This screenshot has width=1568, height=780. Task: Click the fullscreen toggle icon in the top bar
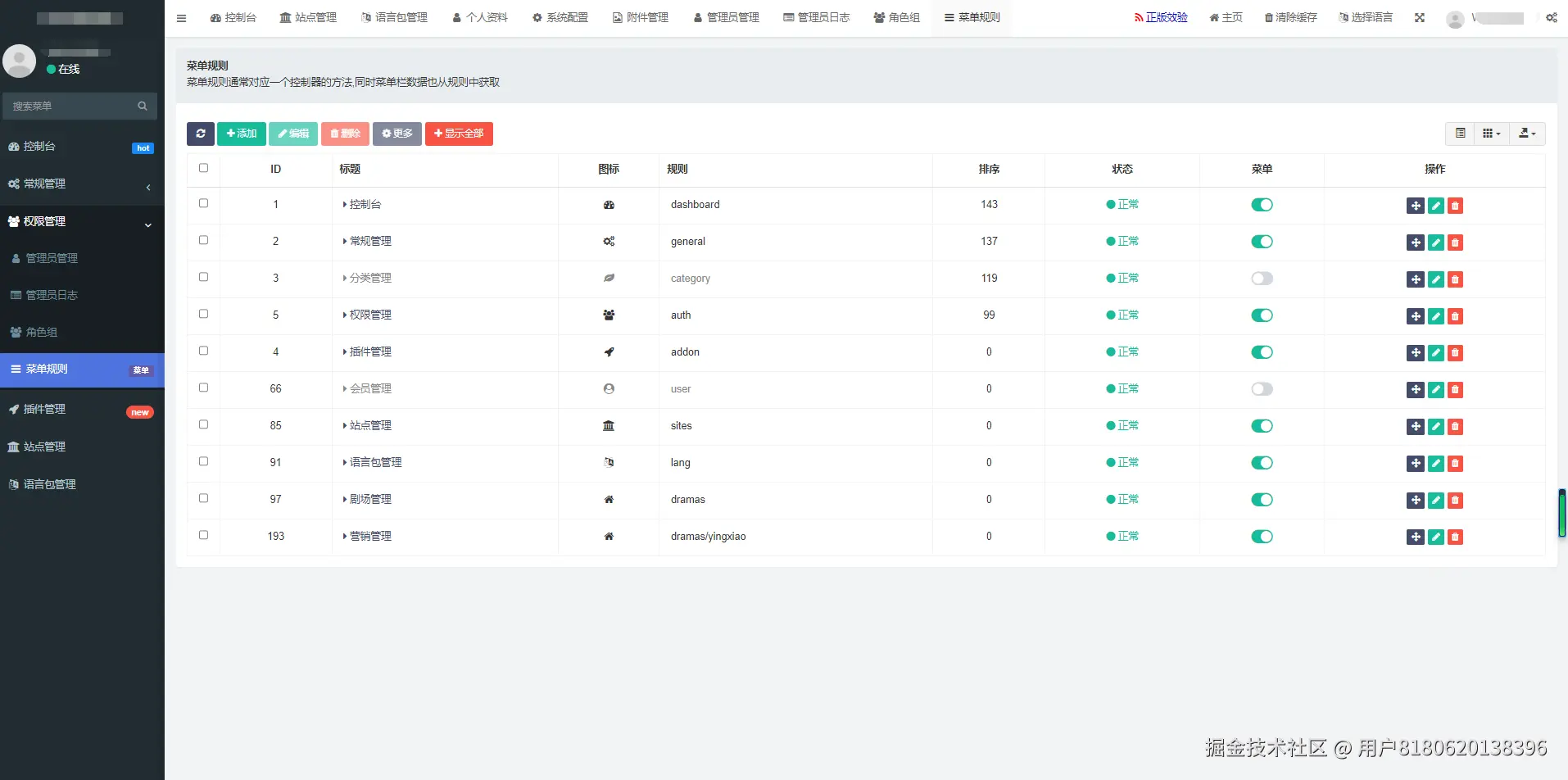coord(1420,18)
